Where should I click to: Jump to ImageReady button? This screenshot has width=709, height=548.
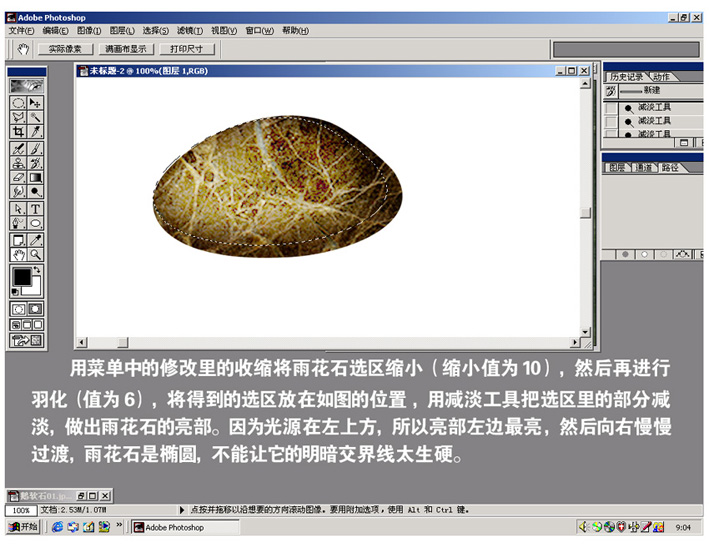27,340
